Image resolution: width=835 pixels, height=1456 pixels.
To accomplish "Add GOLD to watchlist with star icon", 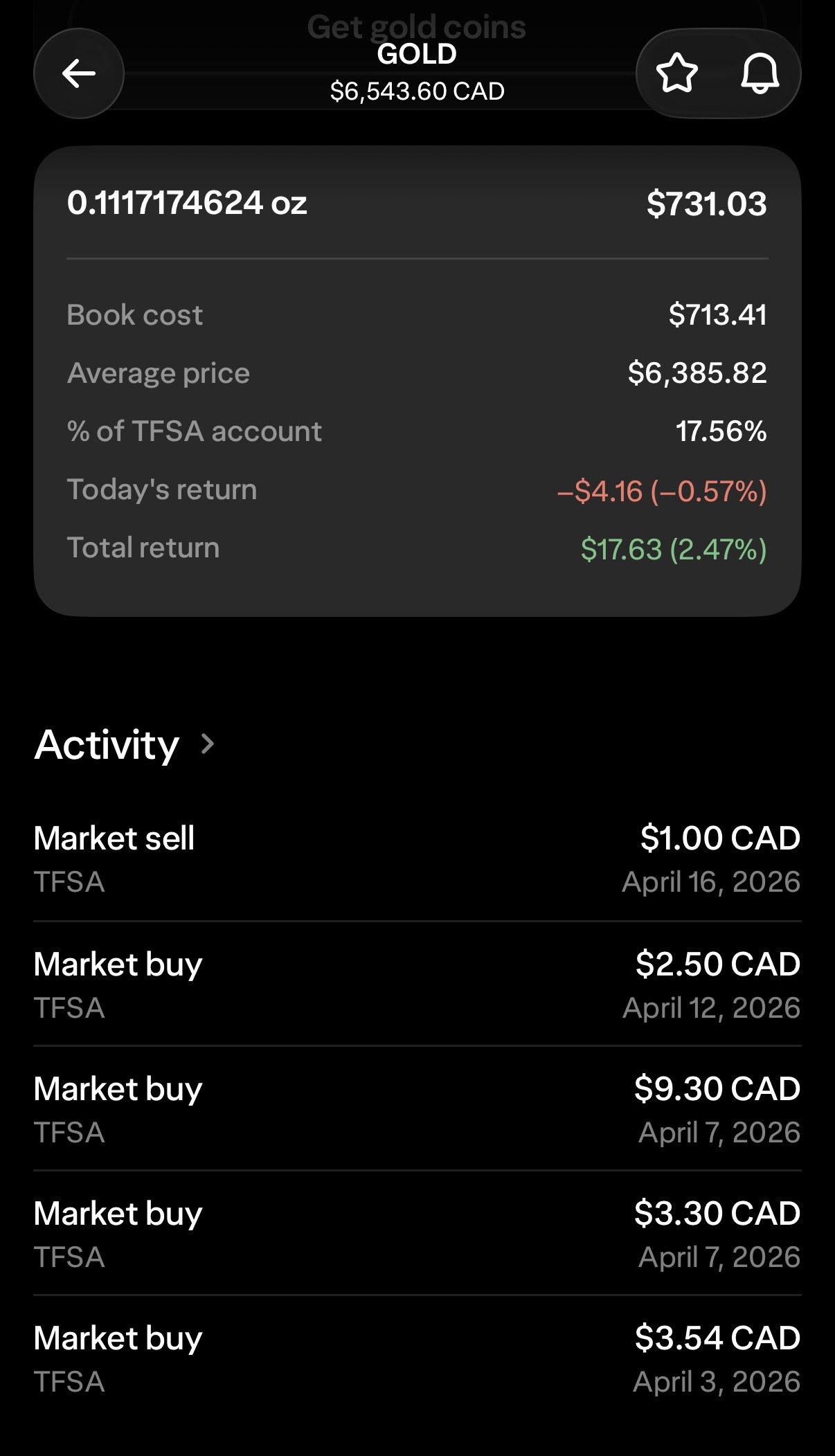I will (x=676, y=73).
